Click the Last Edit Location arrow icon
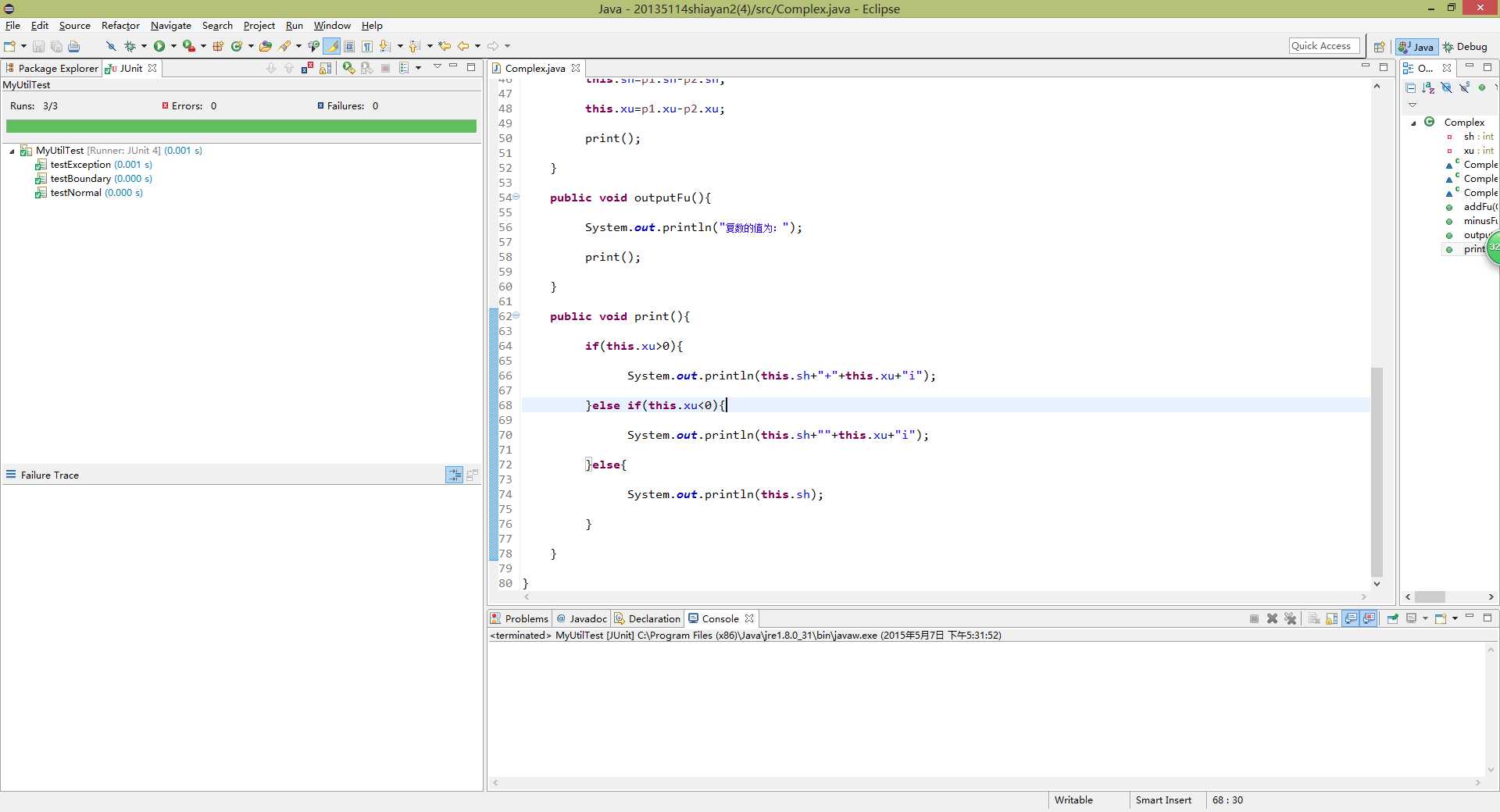Screen dimensions: 1500x812 coord(445,46)
